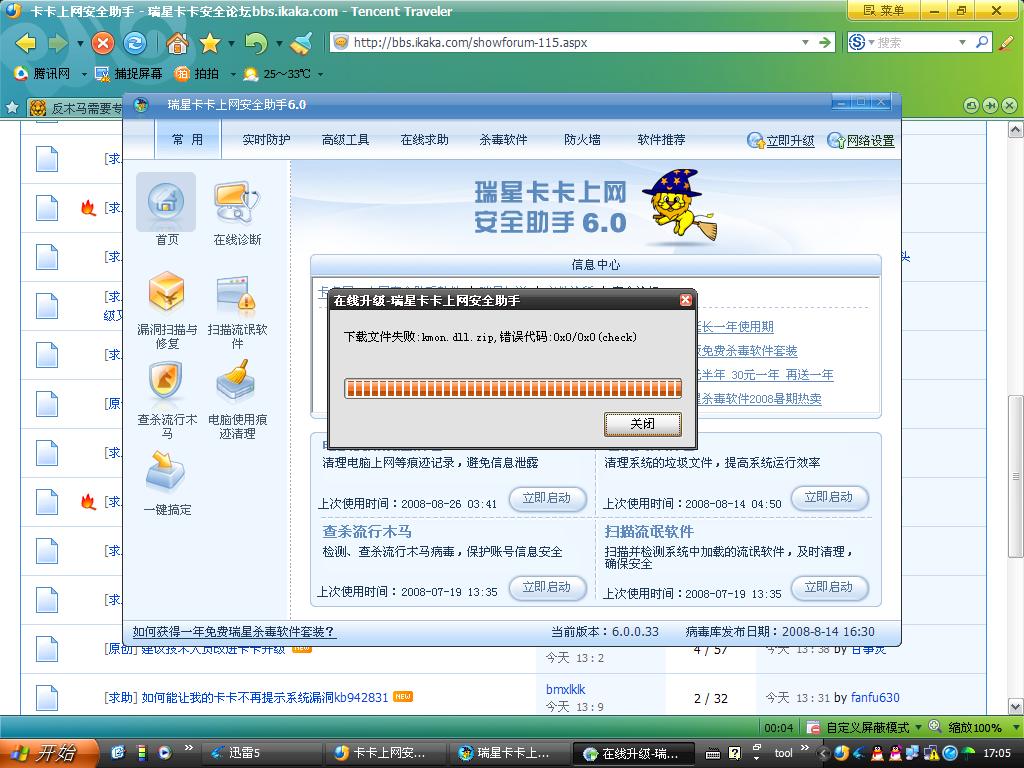Click 立即启动 for 扫描流氓软件
Viewport: 1024px width, 768px height.
829,587
